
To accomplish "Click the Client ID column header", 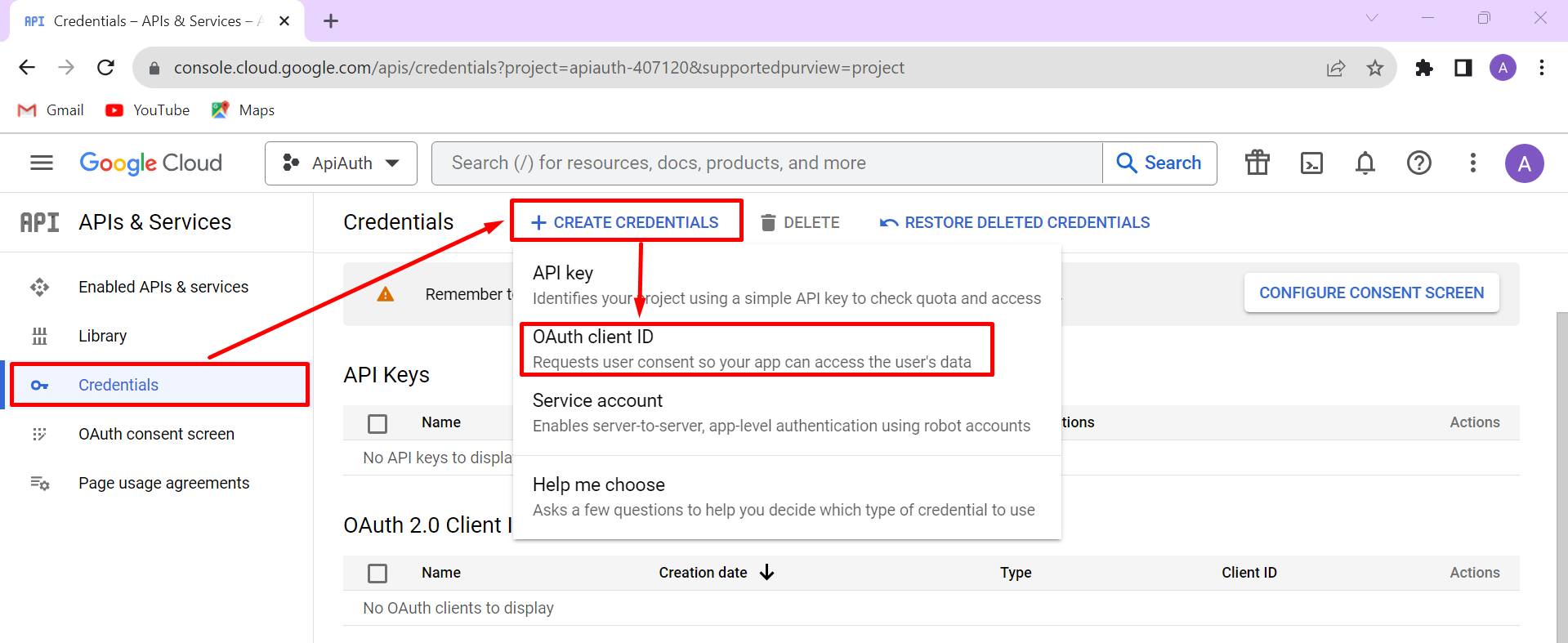I will coord(1249,573).
